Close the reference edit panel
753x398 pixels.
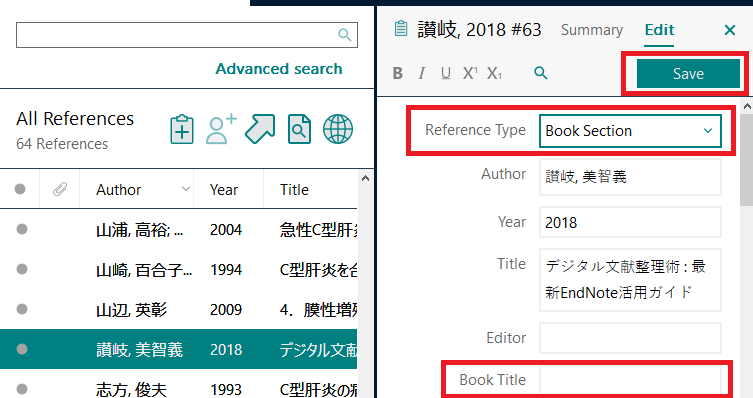[x=729, y=30]
